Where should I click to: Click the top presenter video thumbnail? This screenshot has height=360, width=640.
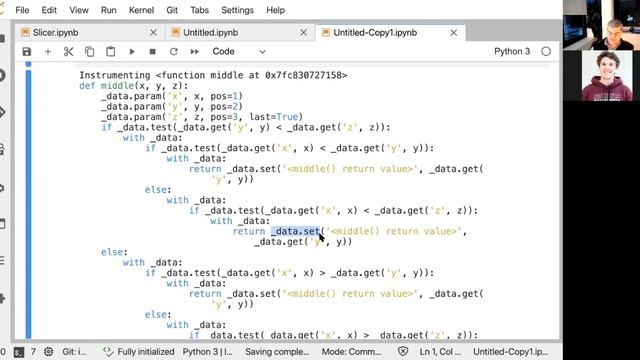[x=602, y=25]
